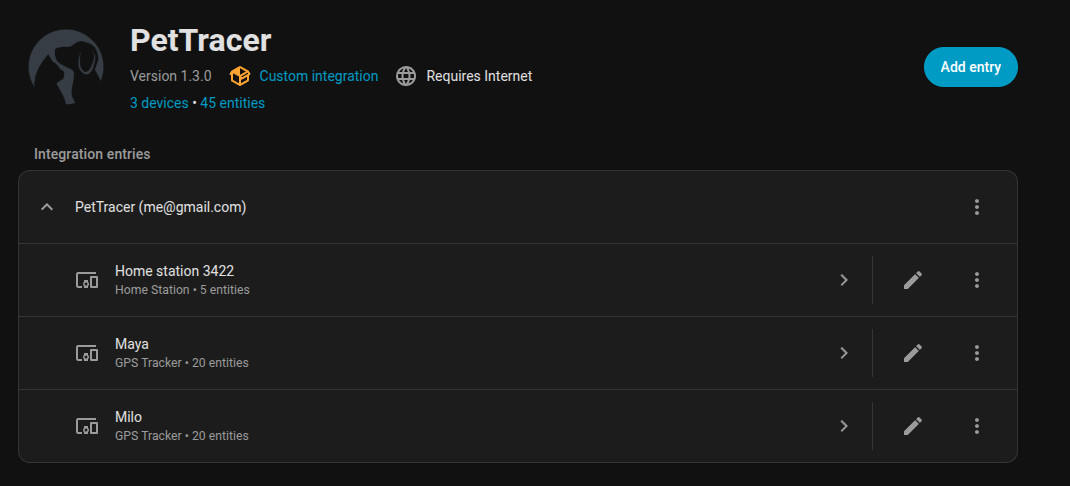The width and height of the screenshot is (1070, 486).
Task: Follow the Custom integration link
Action: point(318,76)
